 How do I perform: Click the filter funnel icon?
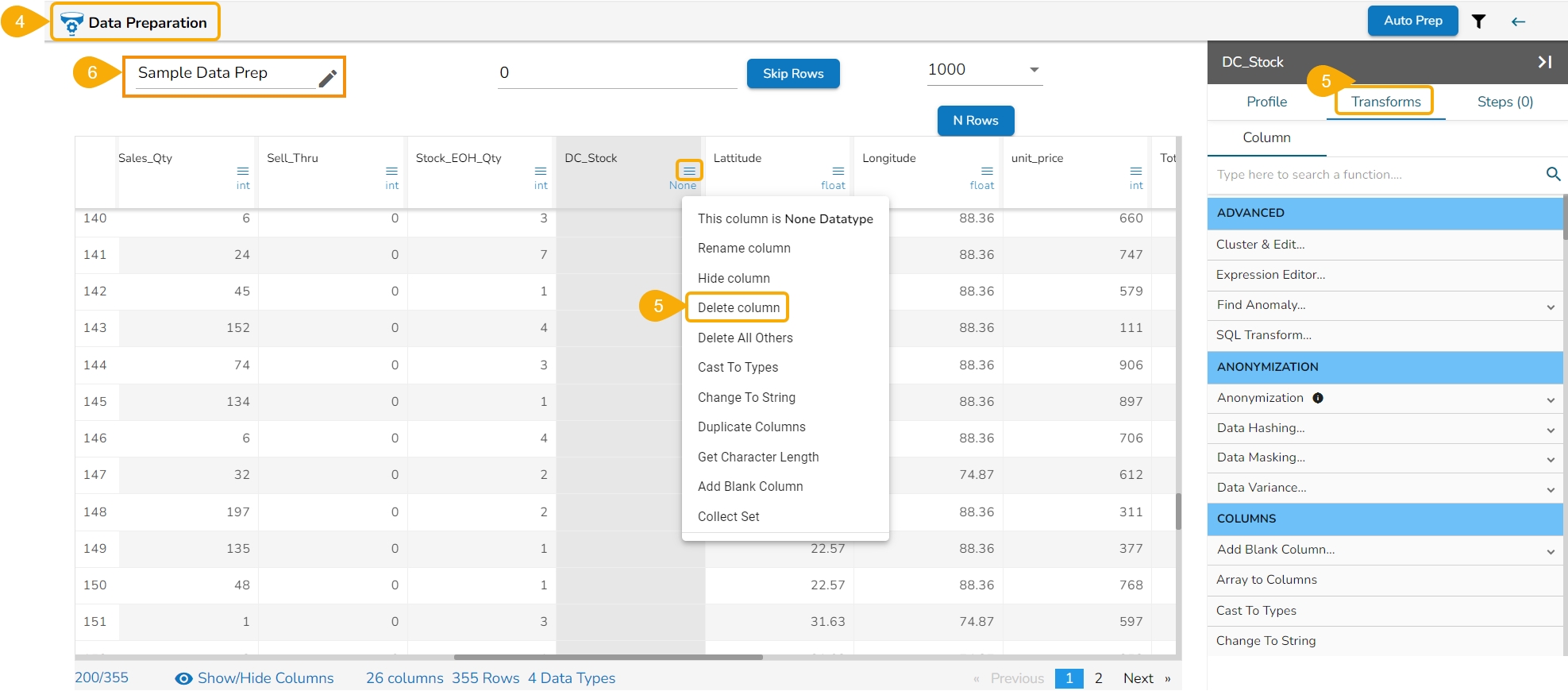(x=1478, y=21)
